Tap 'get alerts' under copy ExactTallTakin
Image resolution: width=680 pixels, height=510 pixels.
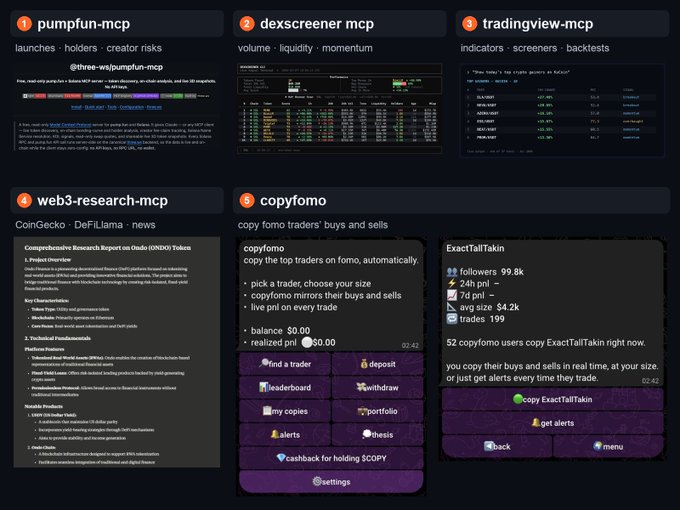click(x=552, y=422)
